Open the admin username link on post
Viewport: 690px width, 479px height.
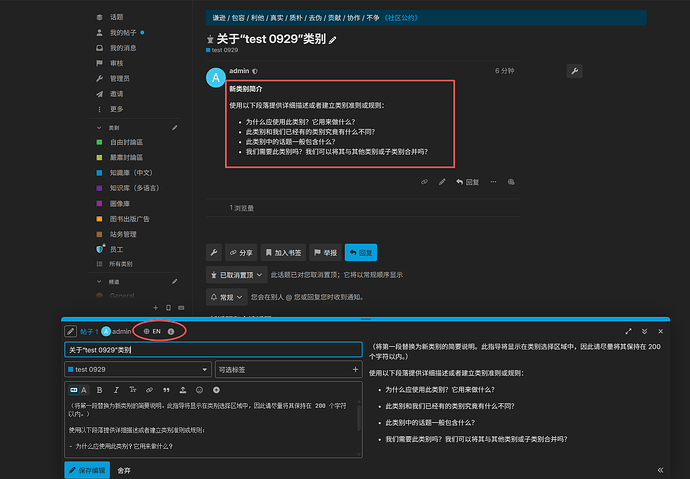pyautogui.click(x=239, y=71)
